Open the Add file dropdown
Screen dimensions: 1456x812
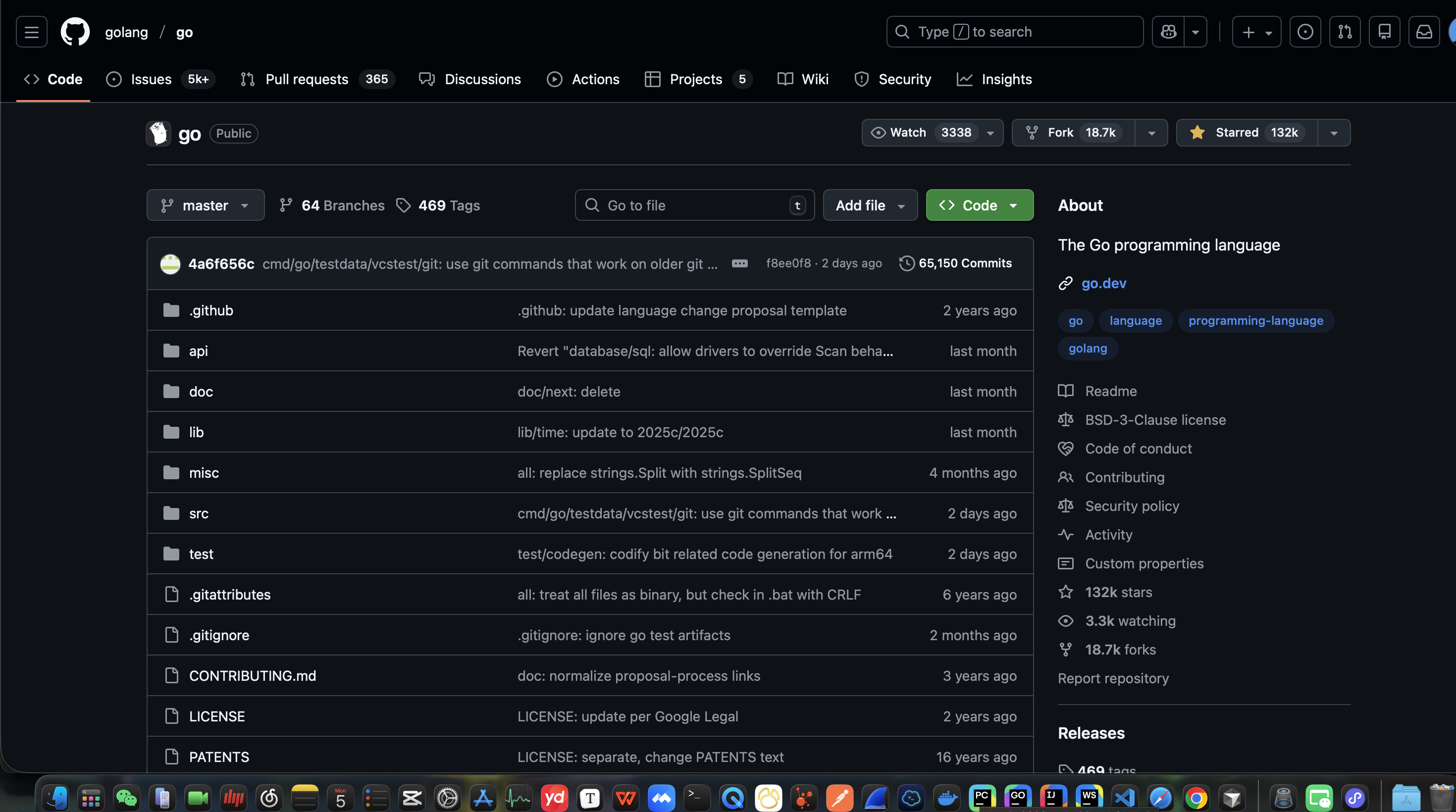pos(870,205)
